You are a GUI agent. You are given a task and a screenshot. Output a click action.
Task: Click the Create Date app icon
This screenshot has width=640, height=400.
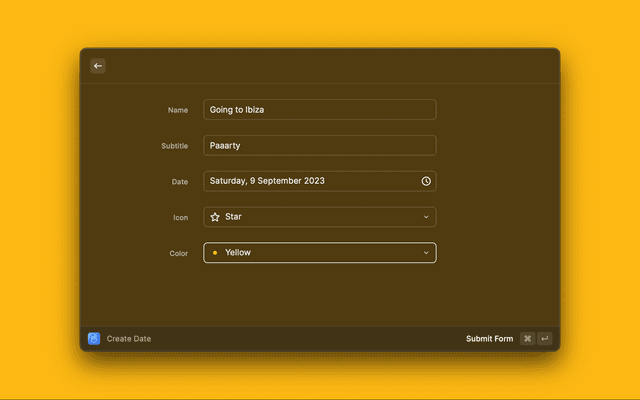(x=94, y=339)
